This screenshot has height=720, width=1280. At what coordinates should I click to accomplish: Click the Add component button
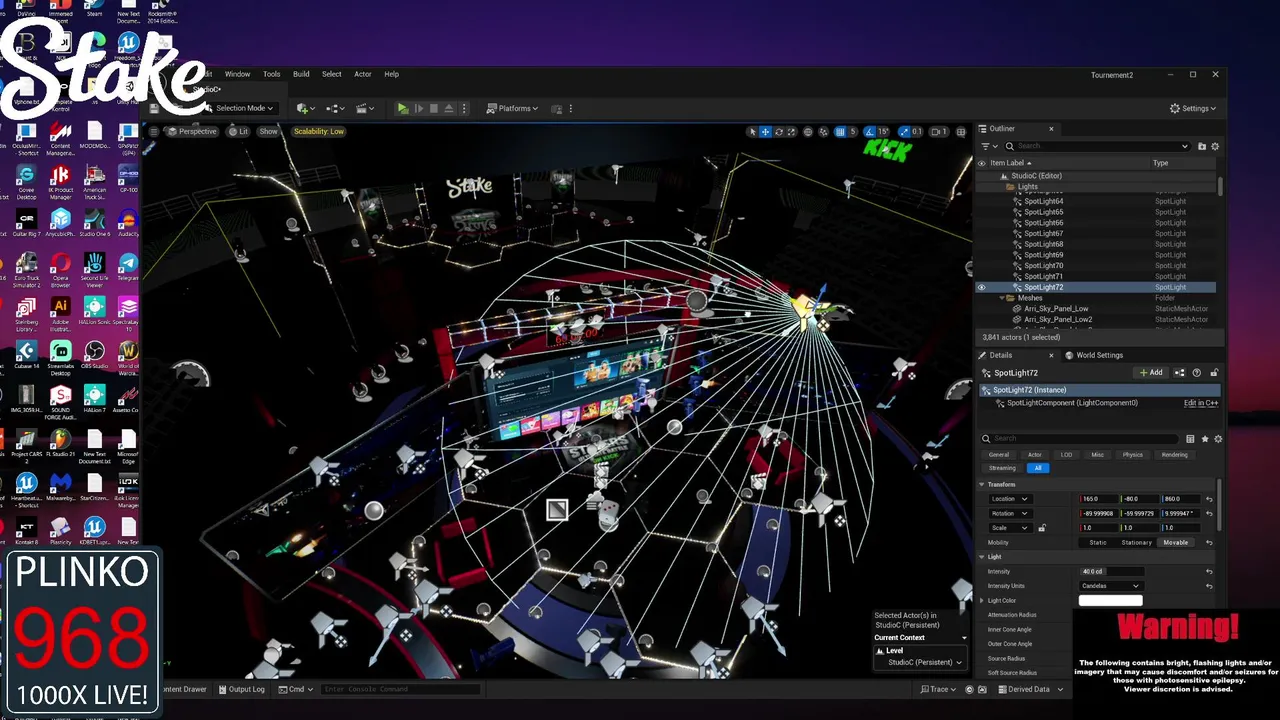(1151, 372)
